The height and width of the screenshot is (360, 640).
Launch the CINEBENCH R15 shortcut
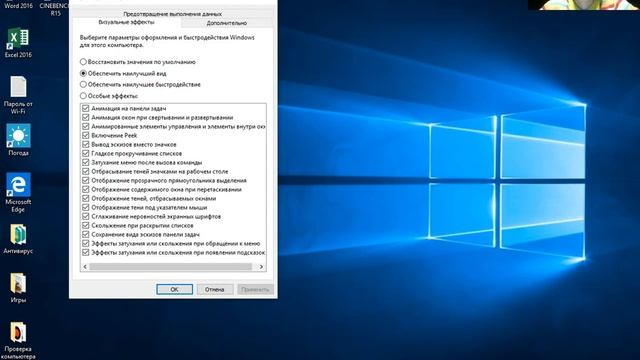point(55,8)
